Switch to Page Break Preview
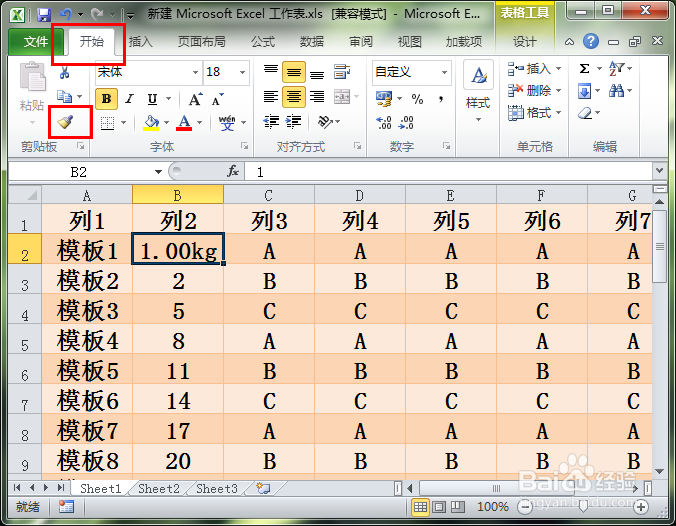Image resolution: width=676 pixels, height=526 pixels. [x=458, y=507]
